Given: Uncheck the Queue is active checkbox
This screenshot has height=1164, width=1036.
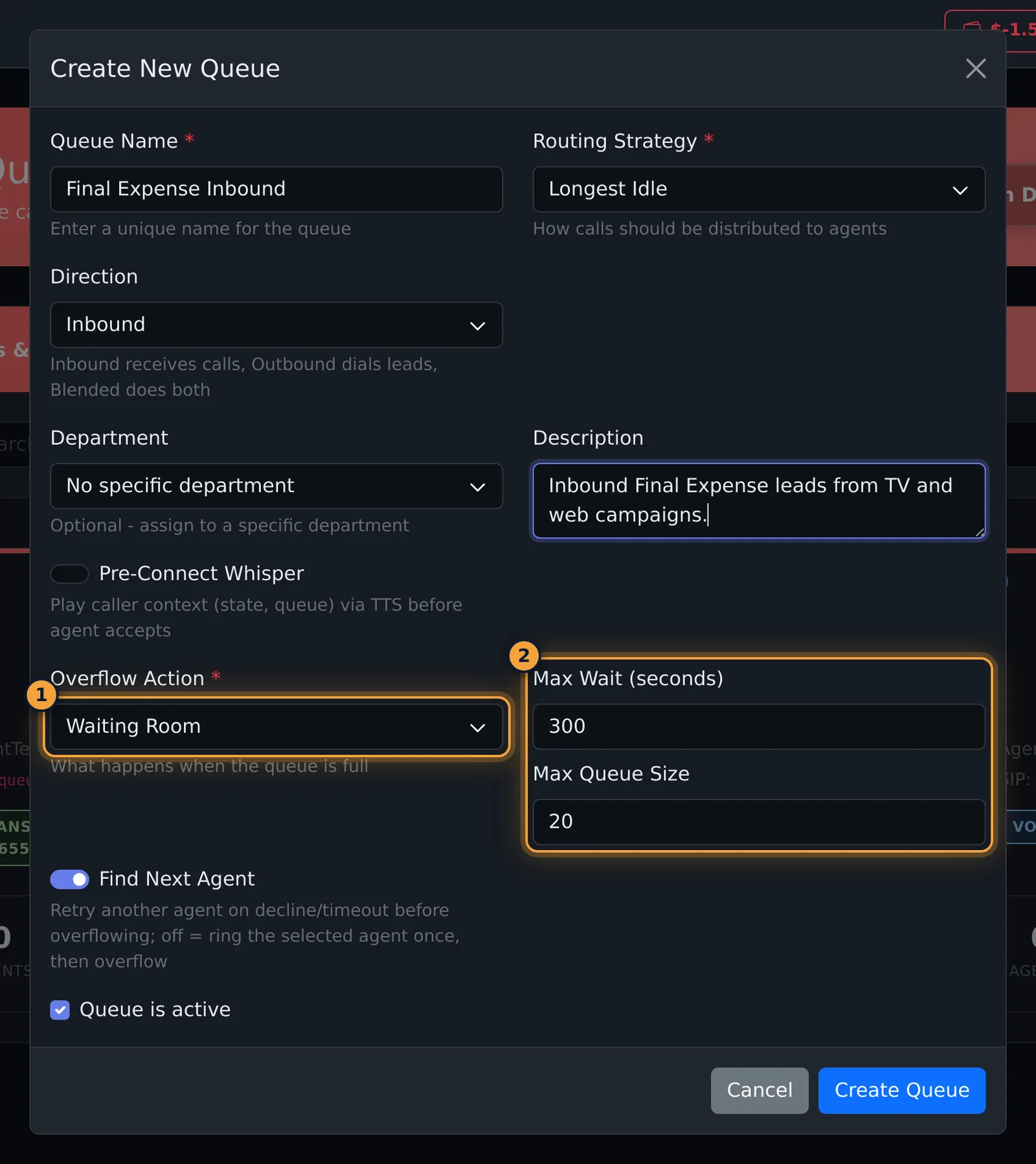Looking at the screenshot, I should pyautogui.click(x=60, y=1010).
